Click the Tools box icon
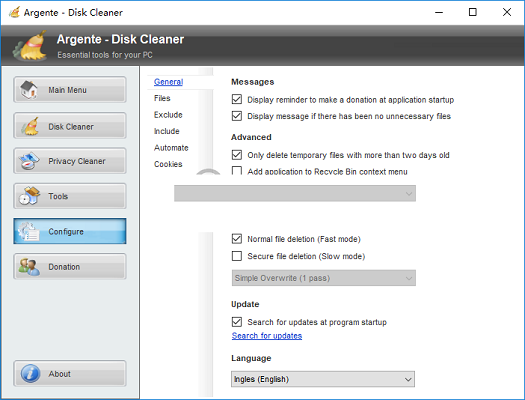 (29, 196)
